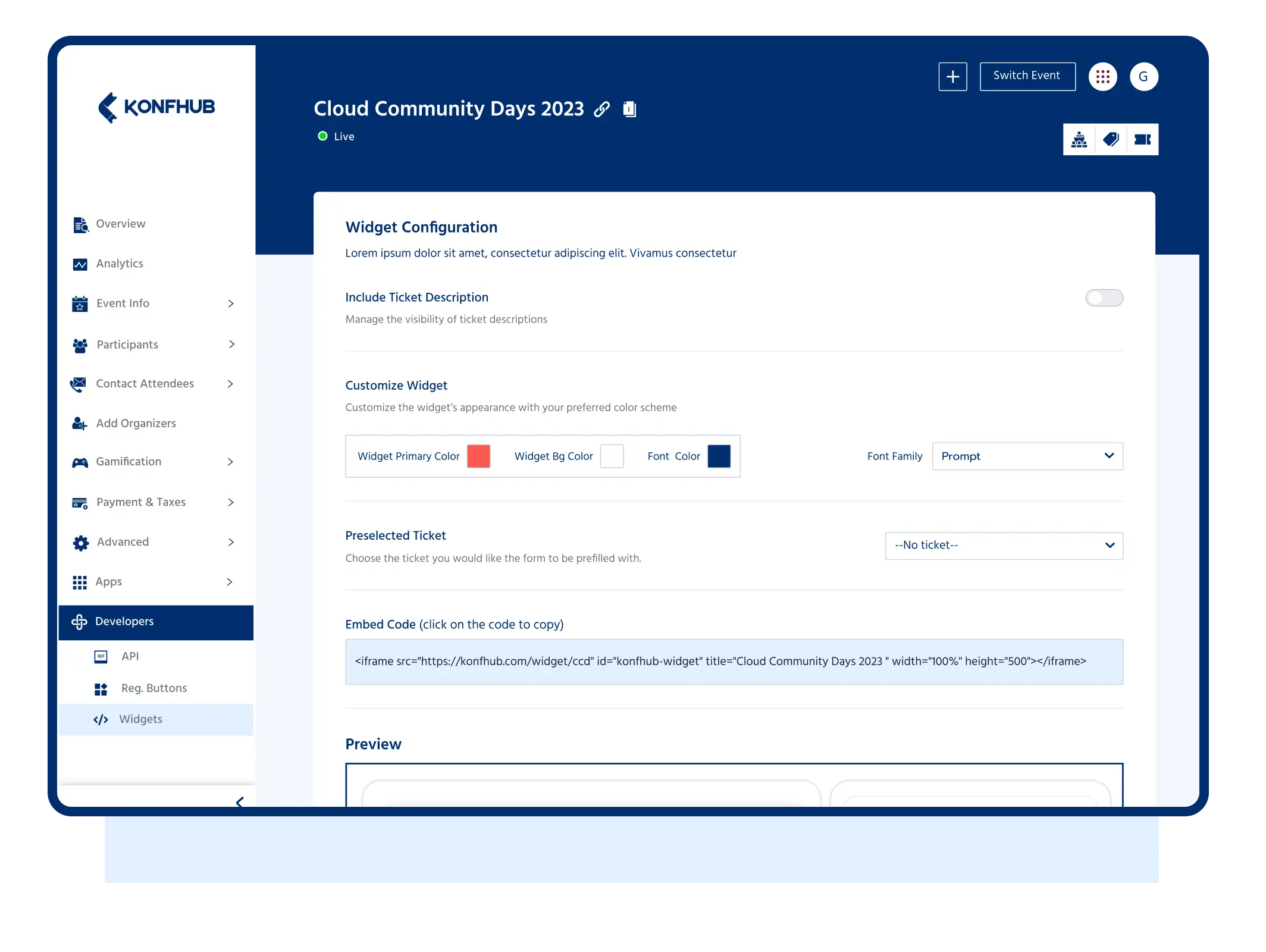
Task: Click the Switch Event button
Action: point(1027,76)
